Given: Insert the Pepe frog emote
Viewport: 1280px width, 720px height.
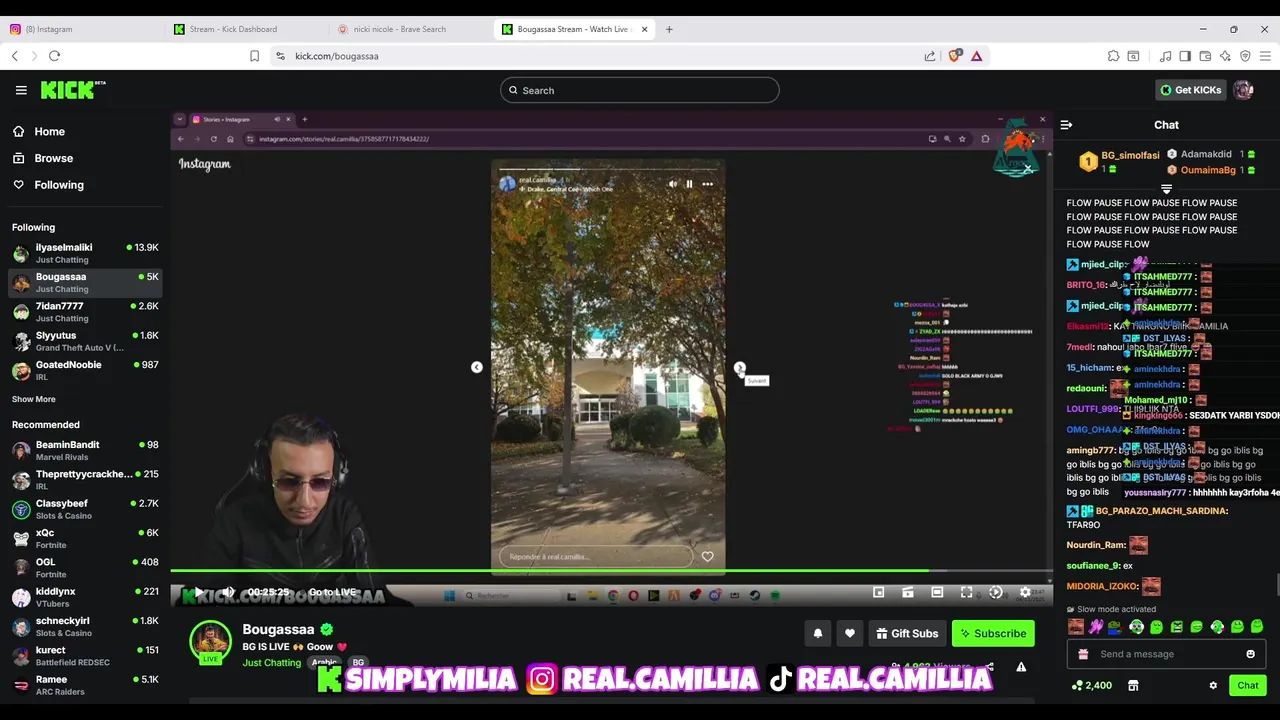Looking at the screenshot, I should point(1116,627).
